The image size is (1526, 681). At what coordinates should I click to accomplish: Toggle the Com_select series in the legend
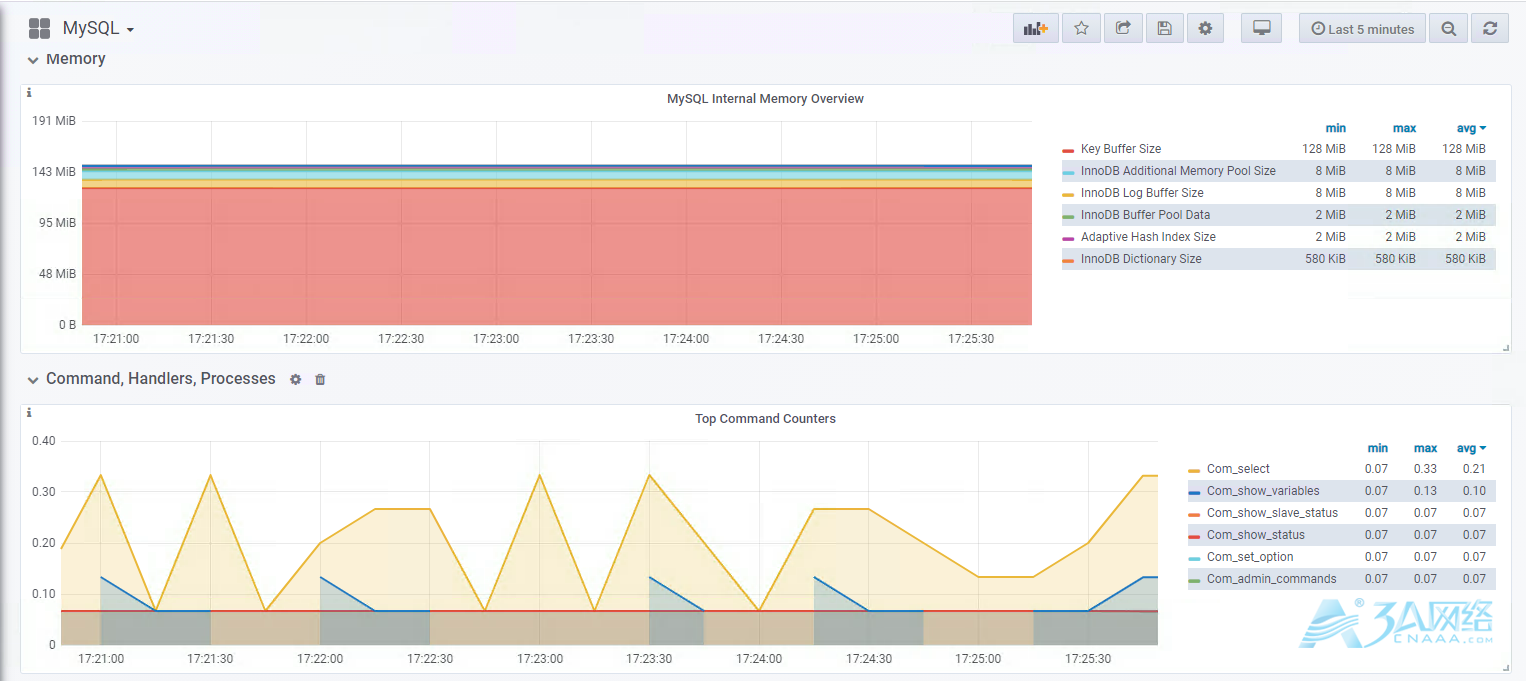[x=1238, y=469]
